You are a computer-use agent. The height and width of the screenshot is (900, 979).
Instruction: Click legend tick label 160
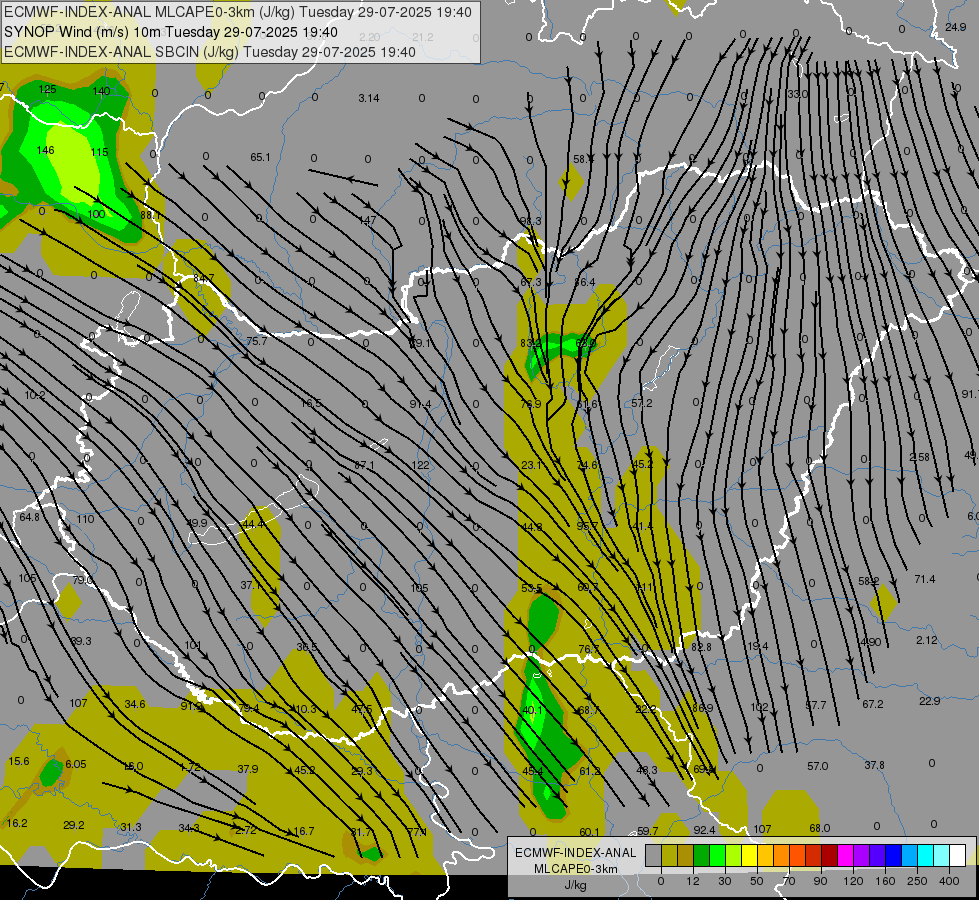[x=885, y=881]
